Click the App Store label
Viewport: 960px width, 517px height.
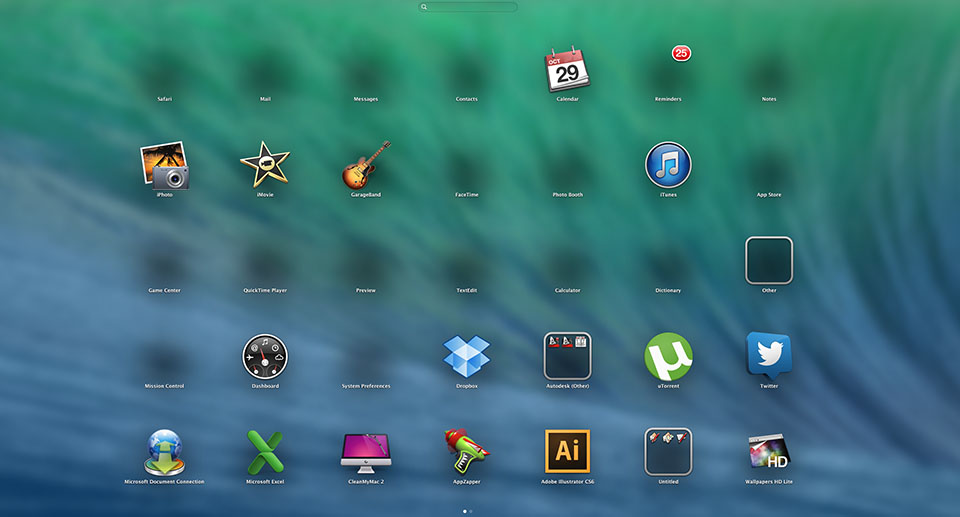pos(769,195)
